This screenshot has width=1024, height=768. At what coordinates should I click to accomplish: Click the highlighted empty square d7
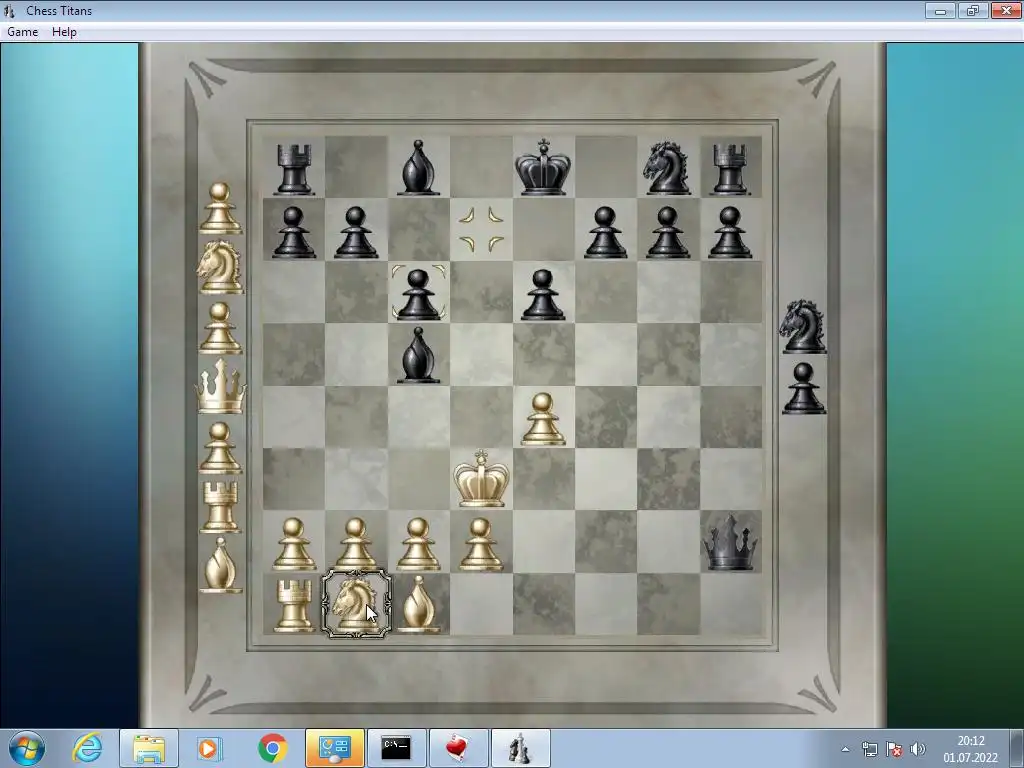(x=481, y=229)
